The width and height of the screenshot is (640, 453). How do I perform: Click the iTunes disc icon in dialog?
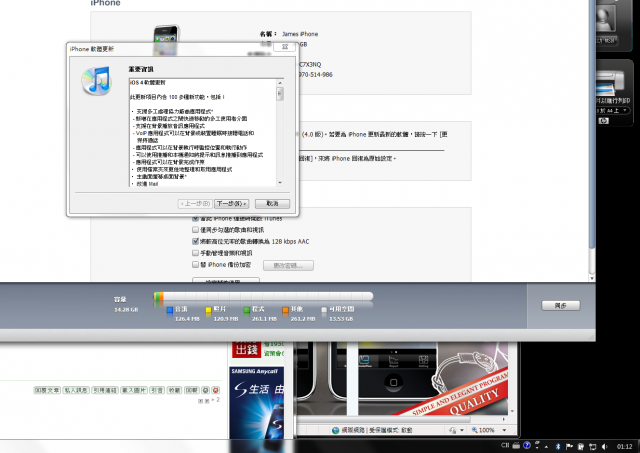(97, 81)
